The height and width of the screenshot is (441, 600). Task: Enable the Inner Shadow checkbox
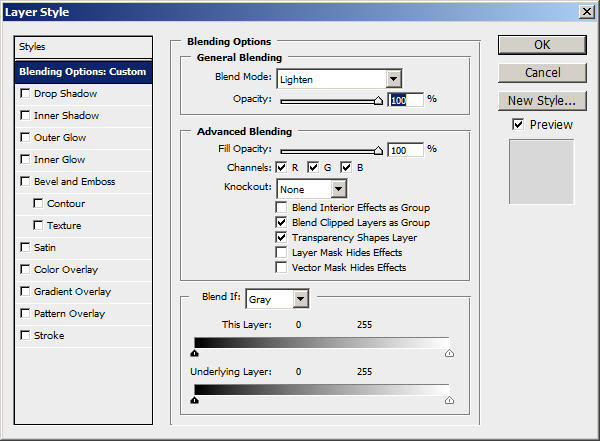pos(25,115)
